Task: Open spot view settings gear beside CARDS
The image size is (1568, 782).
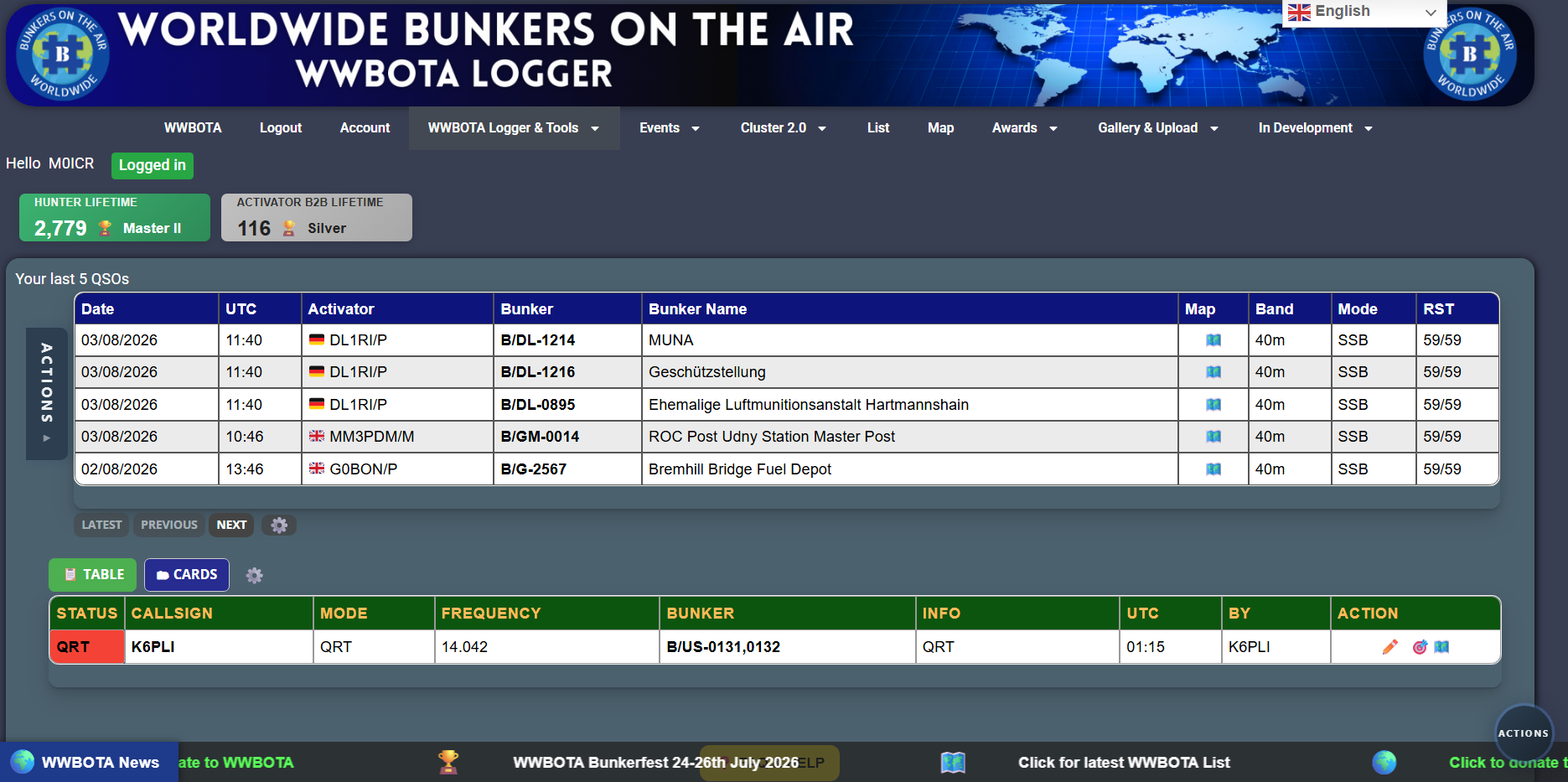Action: coord(255,576)
